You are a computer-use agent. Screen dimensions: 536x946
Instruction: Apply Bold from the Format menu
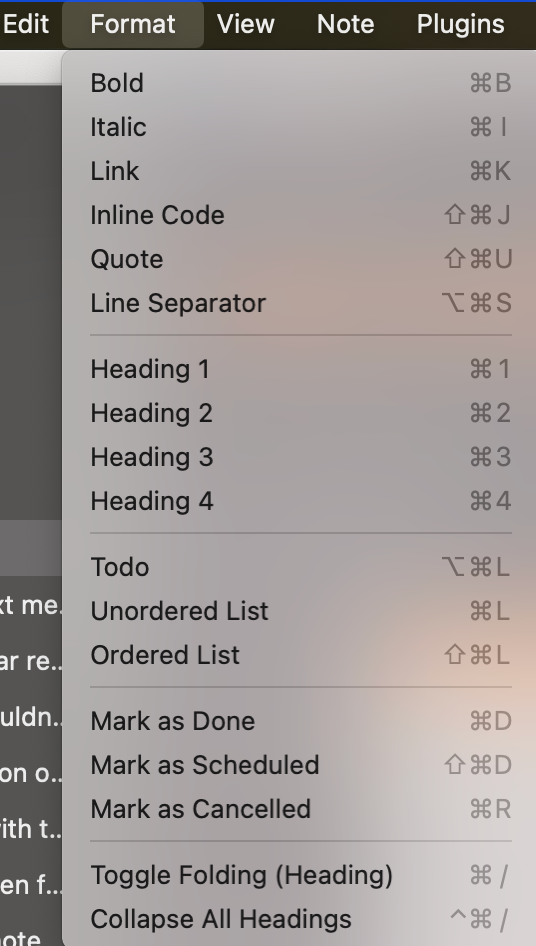click(x=301, y=83)
